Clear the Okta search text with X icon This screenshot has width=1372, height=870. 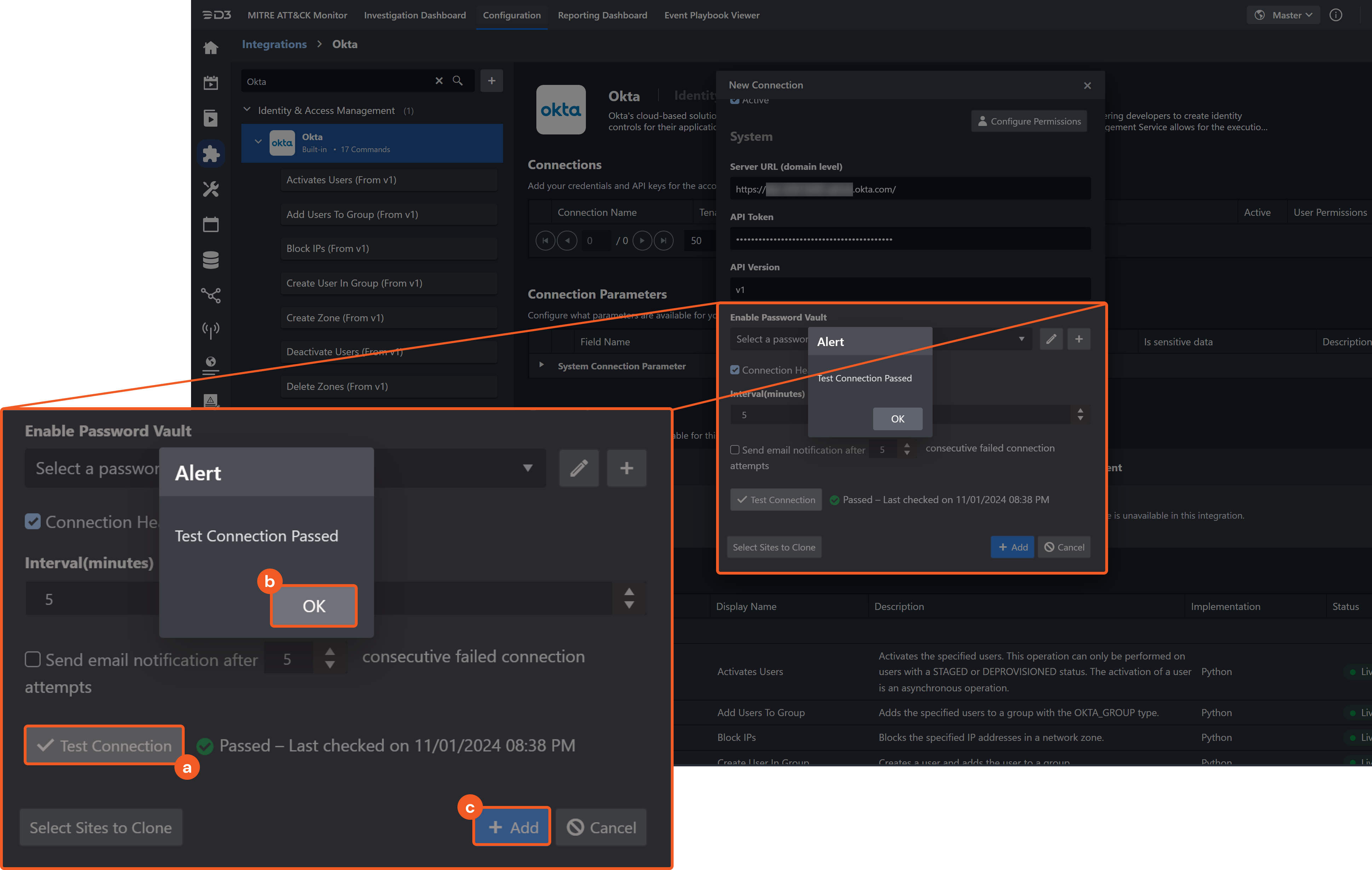[439, 81]
